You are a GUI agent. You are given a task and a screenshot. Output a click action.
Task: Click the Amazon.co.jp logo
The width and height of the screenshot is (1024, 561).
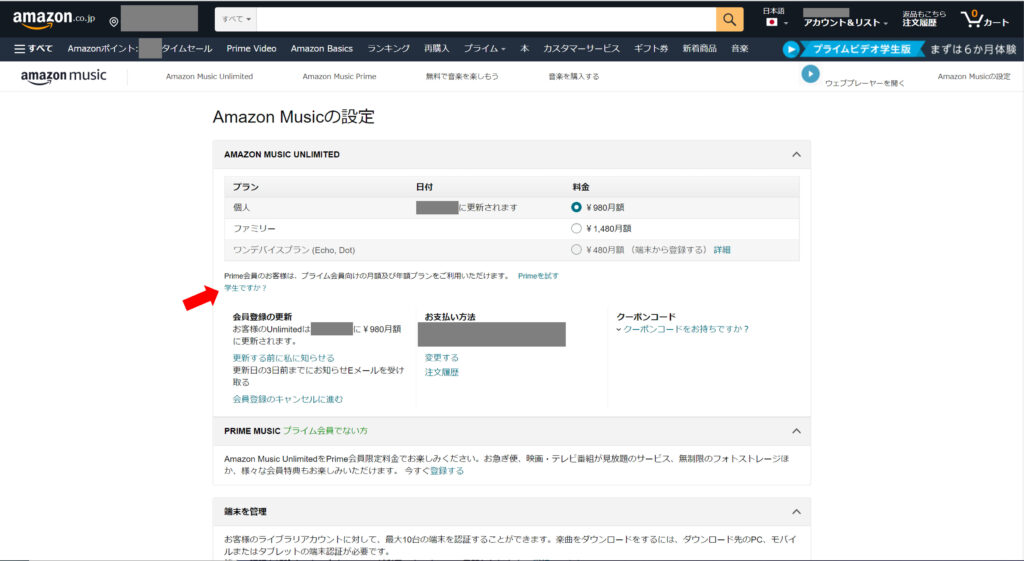54,20
